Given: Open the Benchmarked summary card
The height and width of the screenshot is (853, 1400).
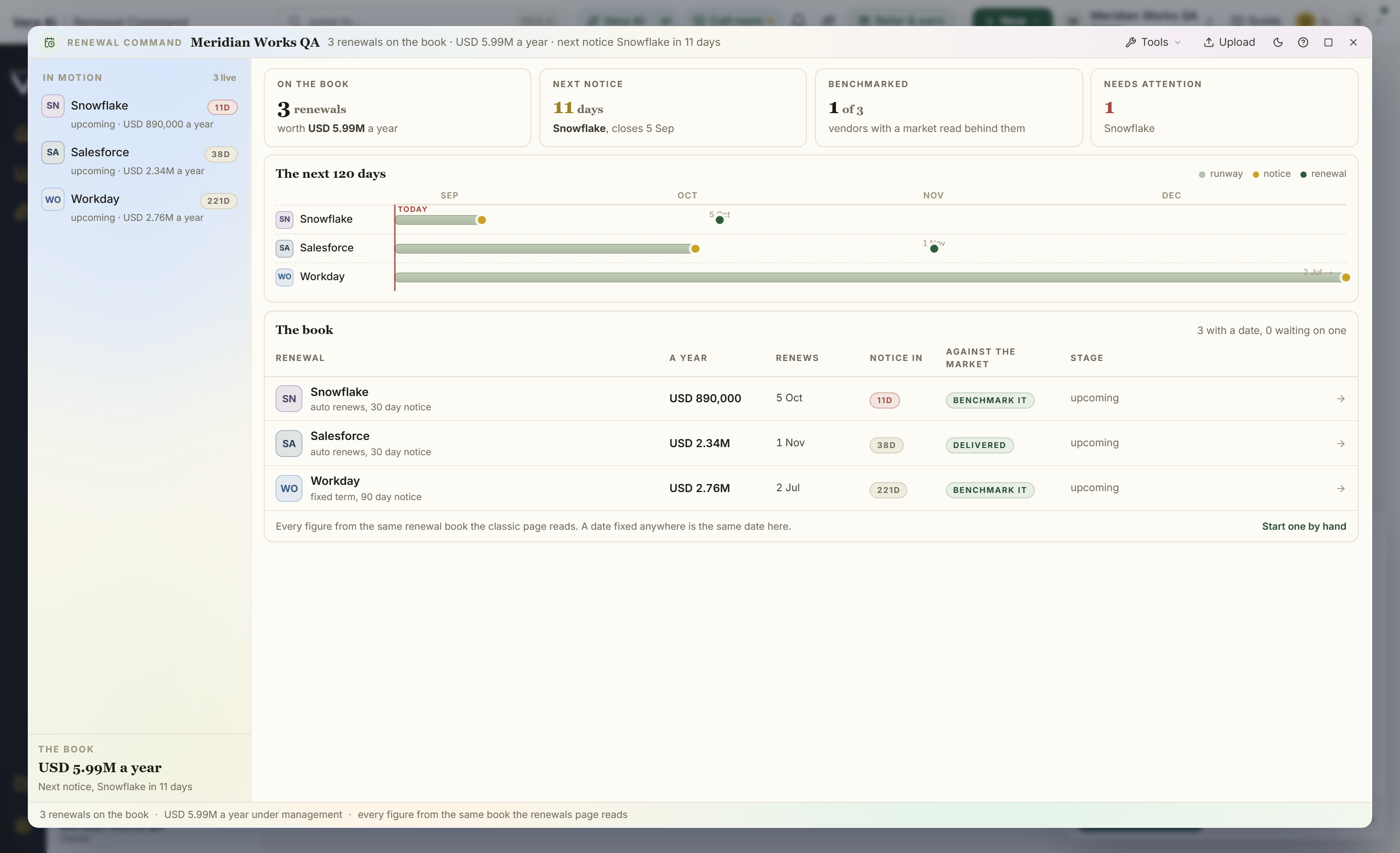Looking at the screenshot, I should [948, 108].
